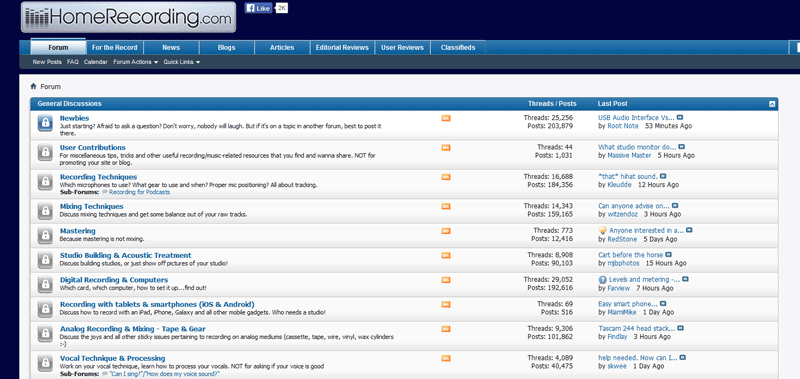Click the Recording Techniques forum status icon
800x379 pixels.
click(45, 182)
